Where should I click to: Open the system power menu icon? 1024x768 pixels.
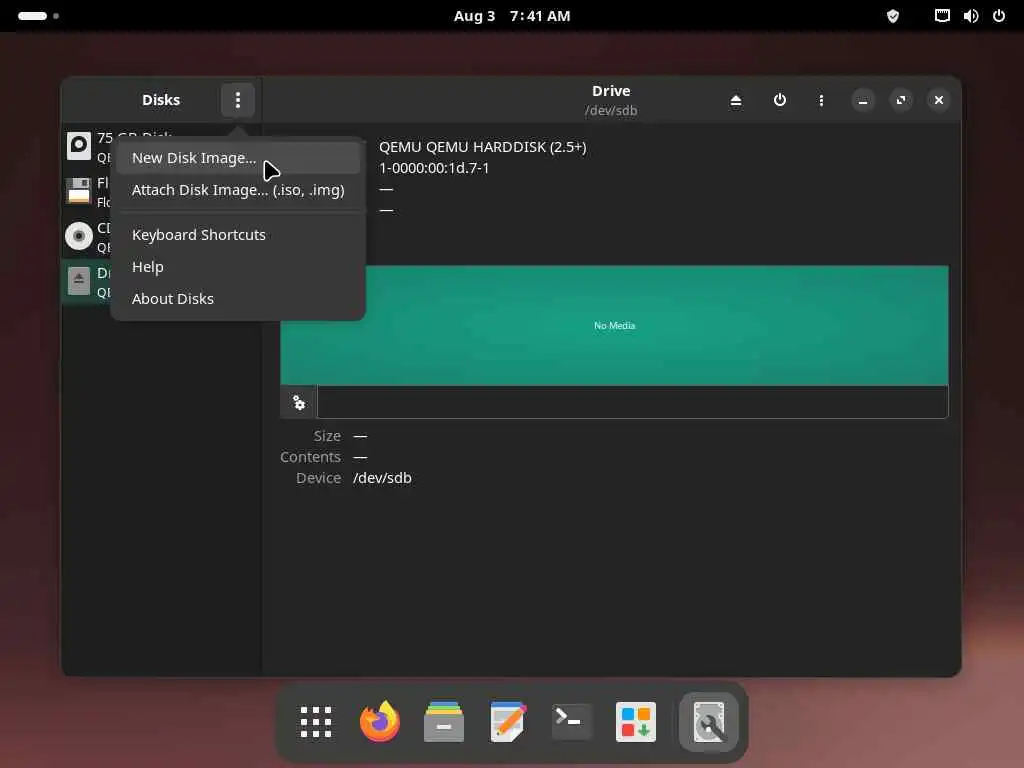pyautogui.click(x=999, y=16)
